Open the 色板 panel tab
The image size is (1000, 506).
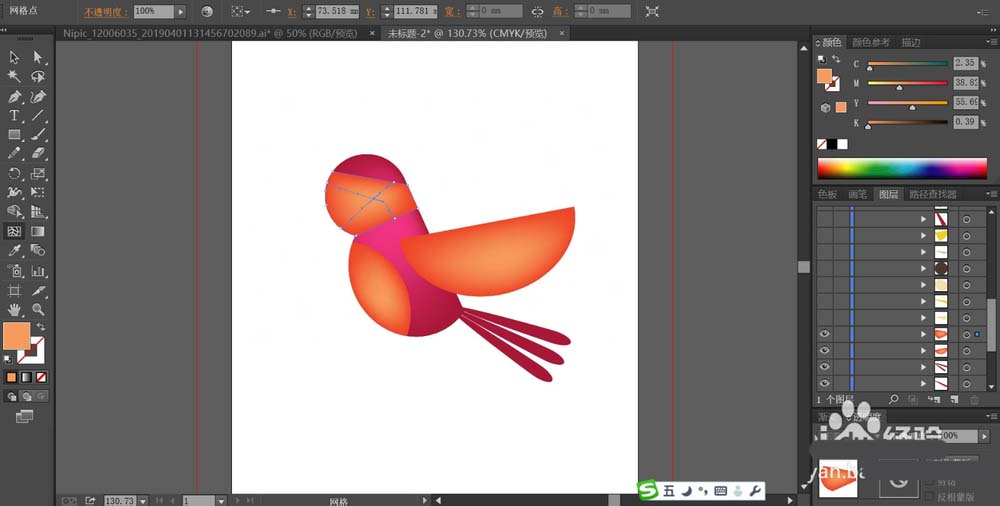[827, 194]
